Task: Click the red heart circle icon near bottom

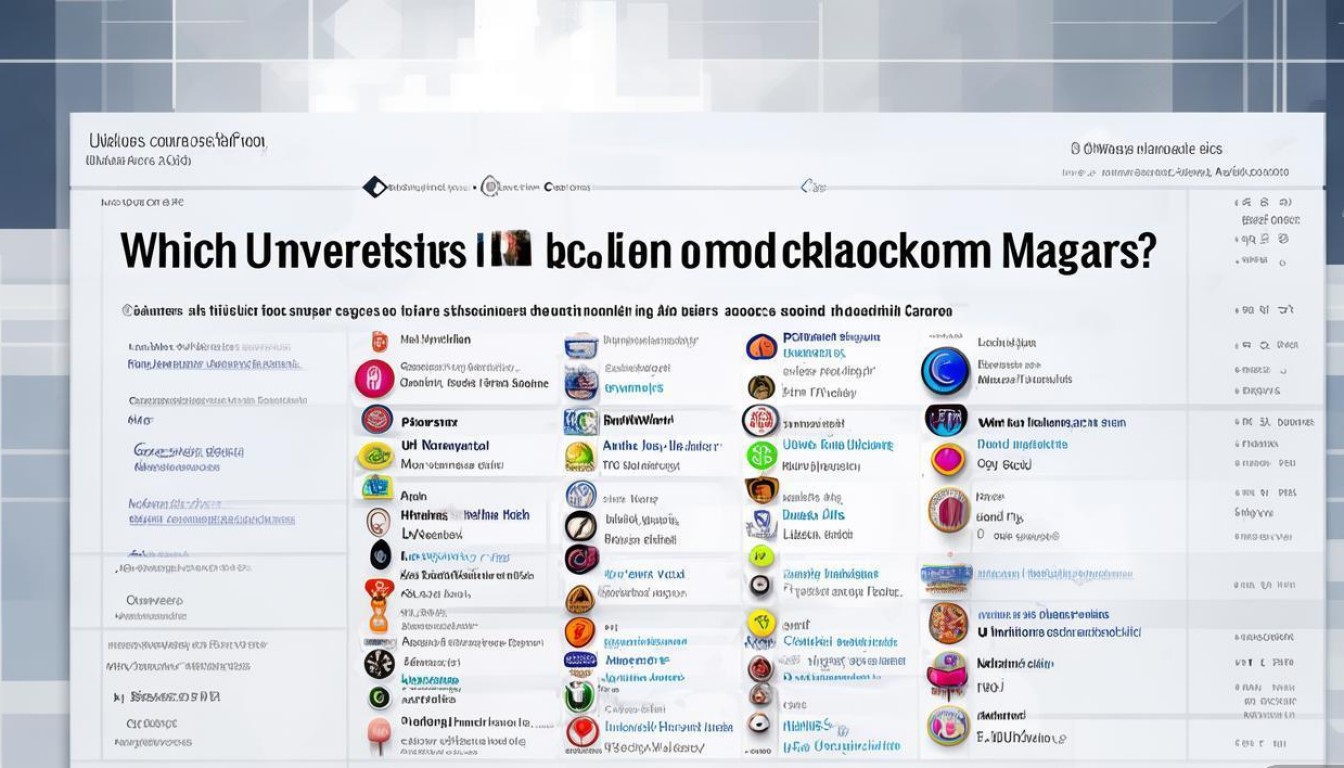Action: tap(582, 732)
